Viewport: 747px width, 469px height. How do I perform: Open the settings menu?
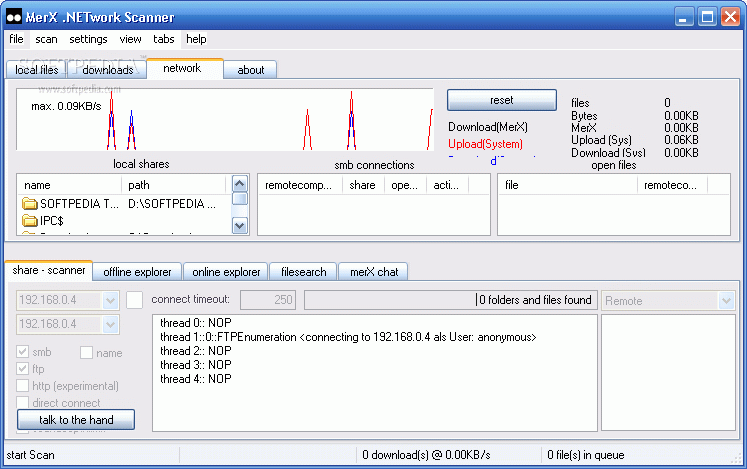tap(88, 39)
